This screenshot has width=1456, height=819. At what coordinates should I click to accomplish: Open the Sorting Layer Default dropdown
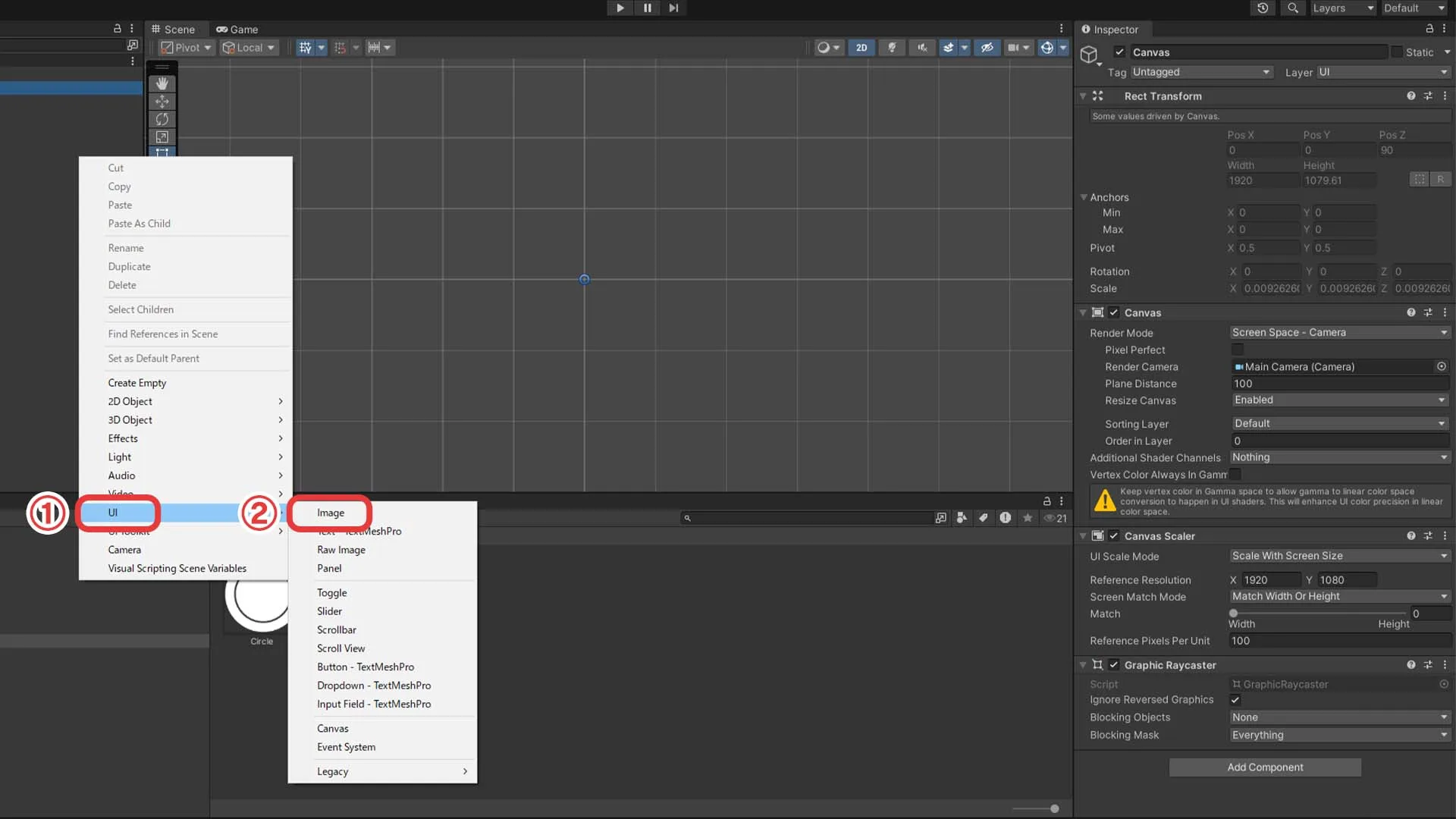[1339, 424]
